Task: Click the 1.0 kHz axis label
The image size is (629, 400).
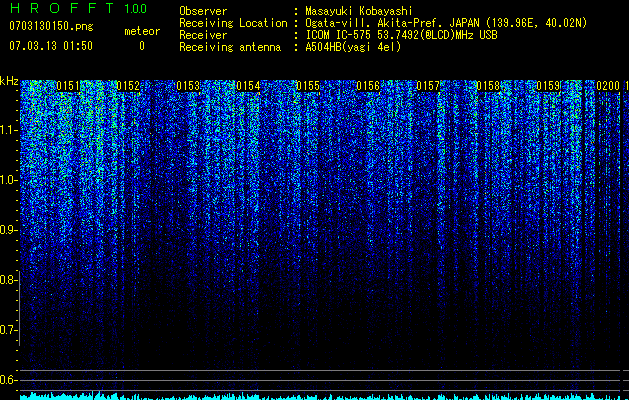Action: (8, 180)
